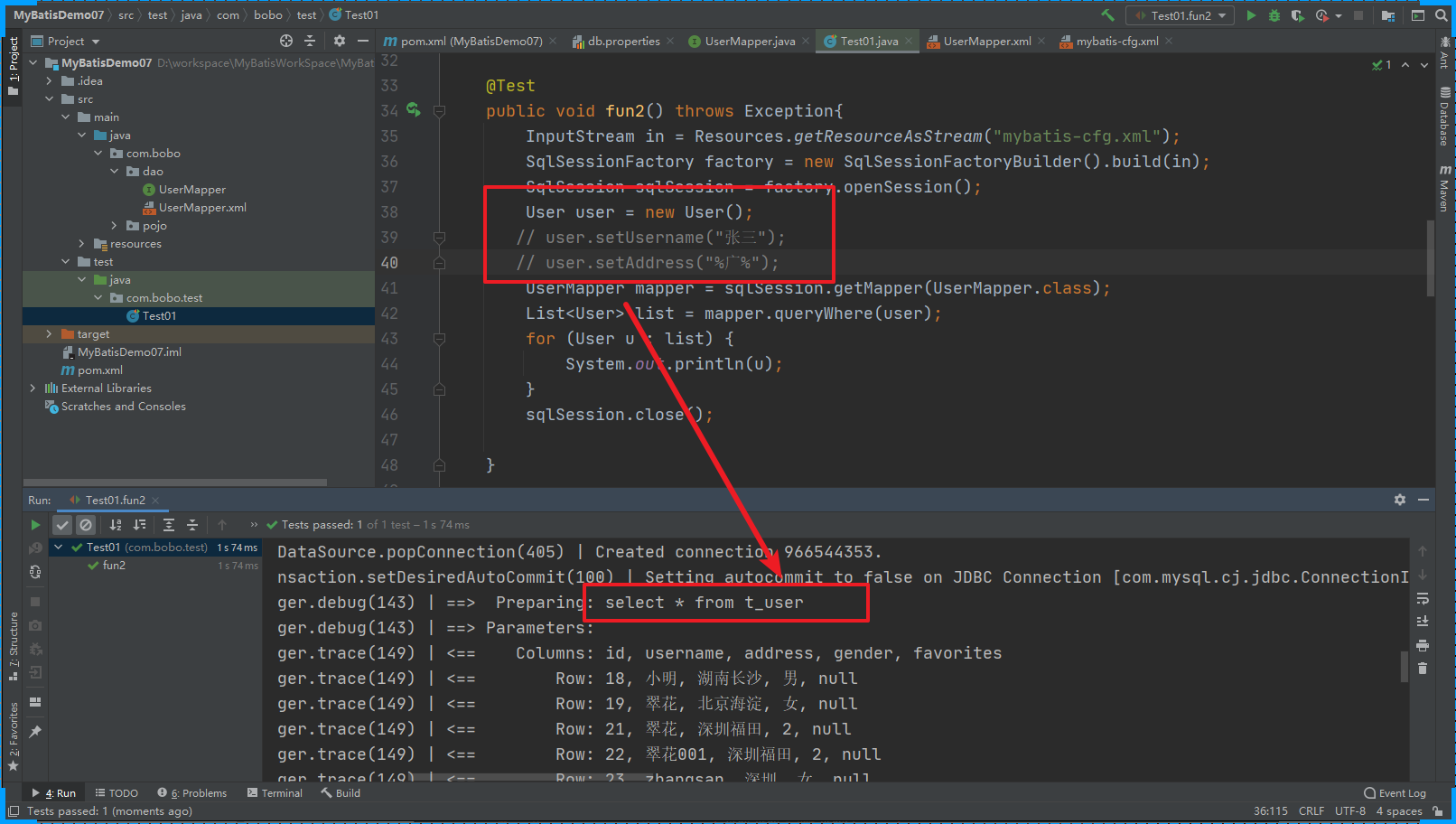Viewport: 1456px width, 824px height.
Task: Click Run Anything icon in top toolbar
Action: pyautogui.click(x=1418, y=15)
